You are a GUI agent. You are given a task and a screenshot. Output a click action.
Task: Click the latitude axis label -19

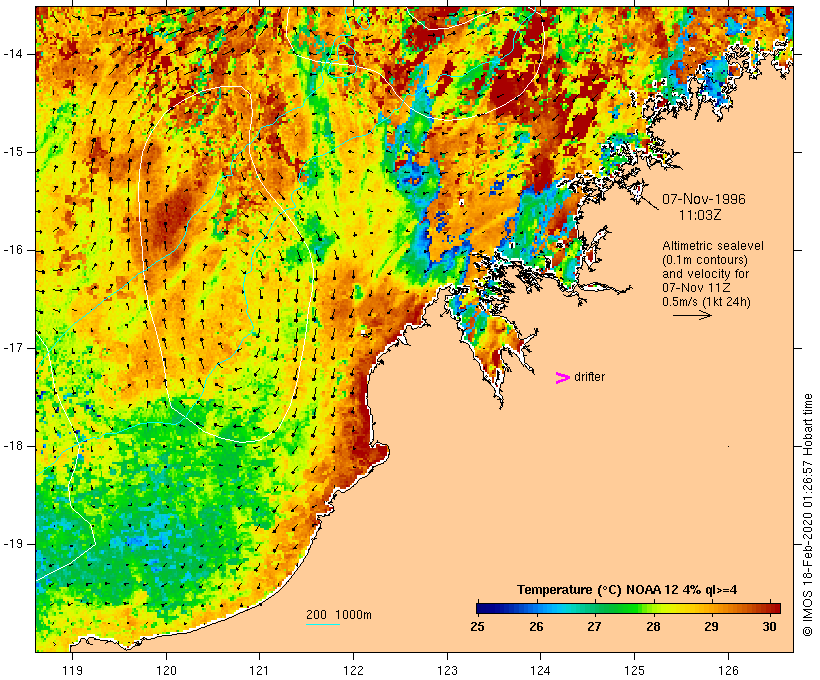[x=13, y=544]
